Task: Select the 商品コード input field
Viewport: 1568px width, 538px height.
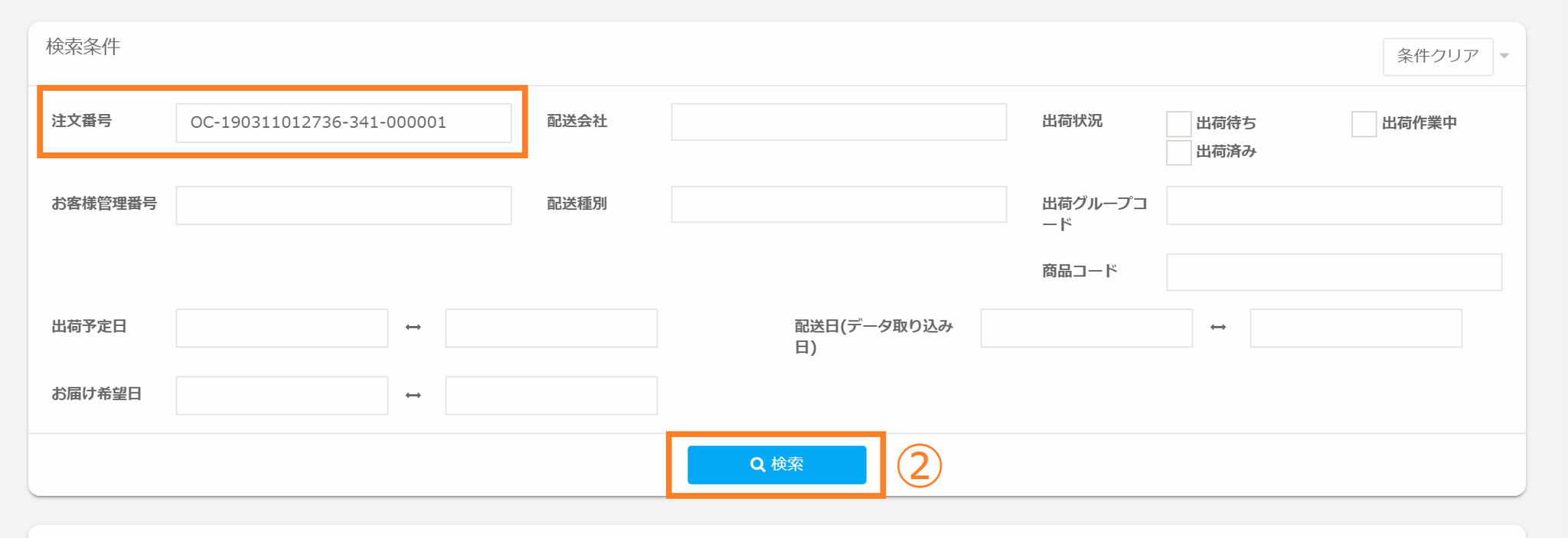Action: (x=1334, y=272)
